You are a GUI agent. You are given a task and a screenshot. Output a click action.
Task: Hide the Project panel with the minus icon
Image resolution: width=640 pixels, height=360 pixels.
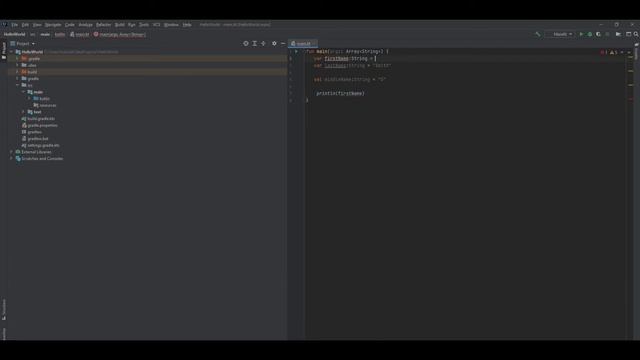tap(283, 43)
